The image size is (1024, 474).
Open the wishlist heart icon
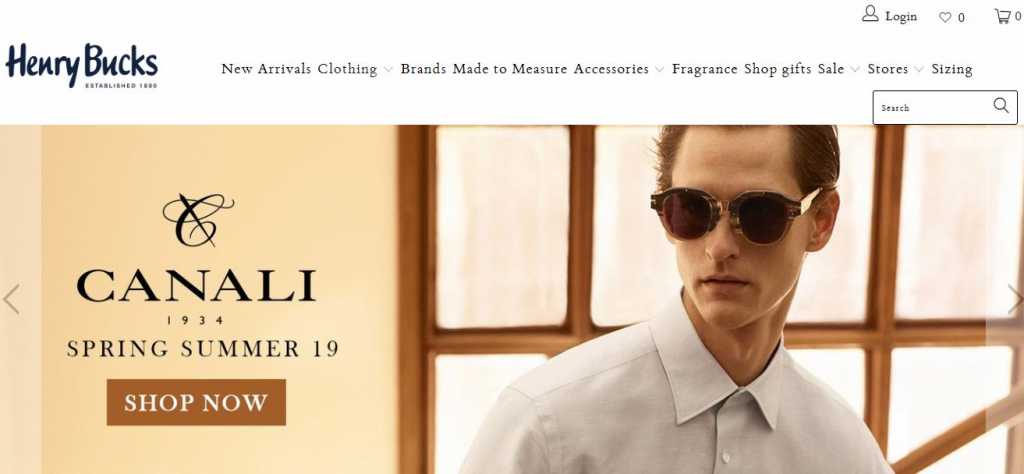(945, 18)
